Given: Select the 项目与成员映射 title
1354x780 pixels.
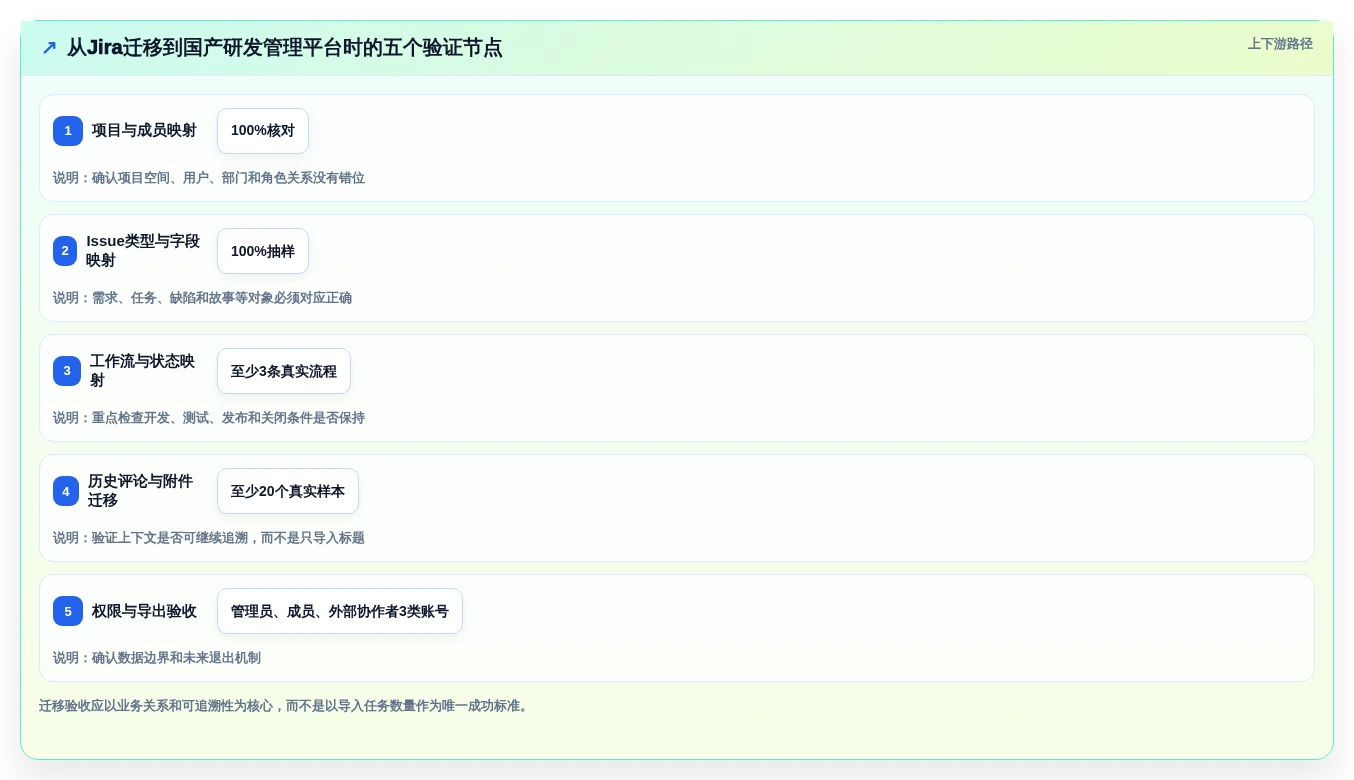Looking at the screenshot, I should pos(144,131).
